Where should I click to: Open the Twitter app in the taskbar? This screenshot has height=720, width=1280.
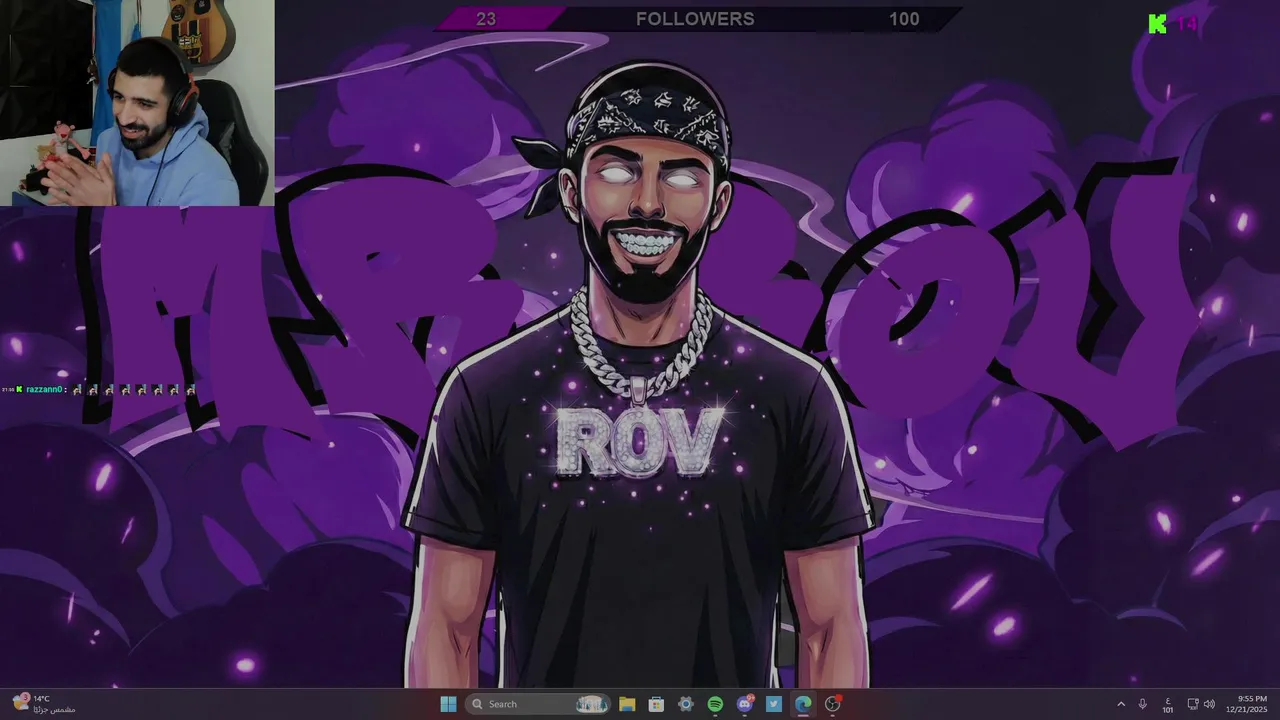pos(774,704)
